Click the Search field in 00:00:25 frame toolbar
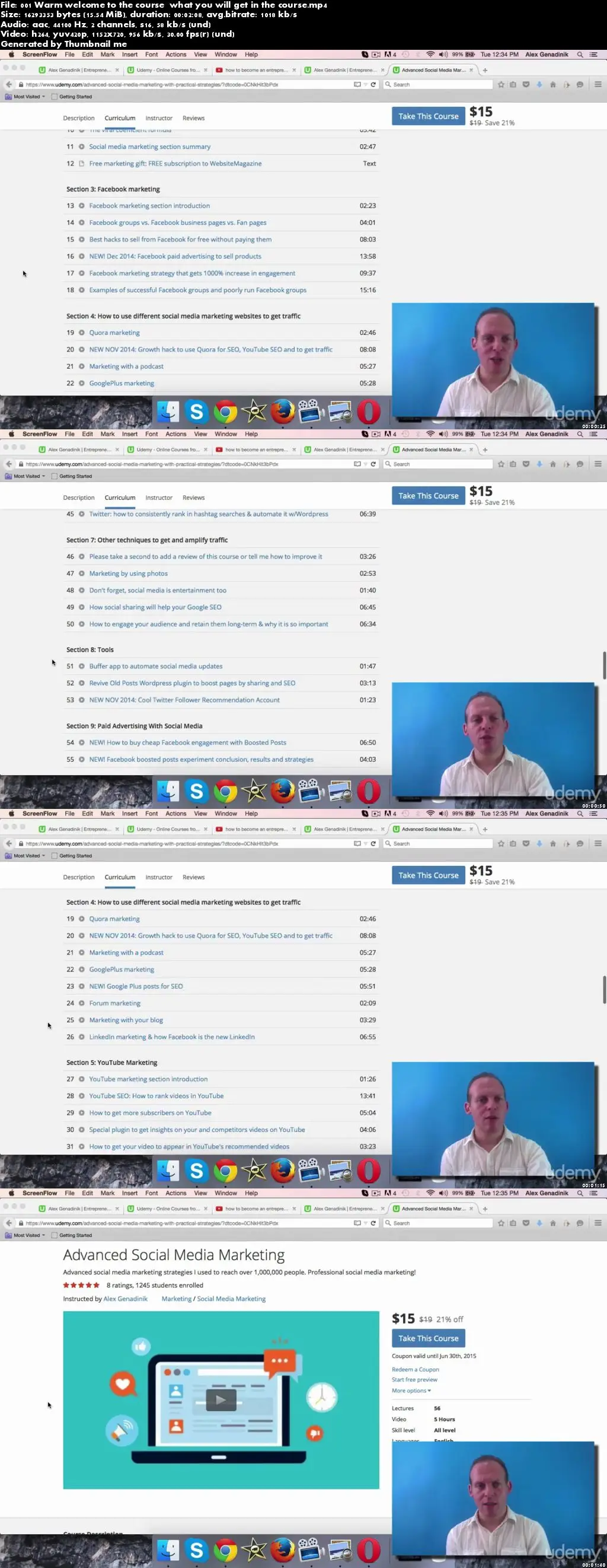Screen dimensions: 607x1568 click(x=438, y=85)
